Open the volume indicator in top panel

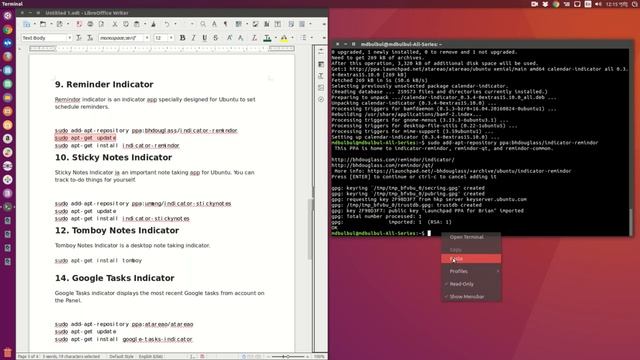point(598,4)
